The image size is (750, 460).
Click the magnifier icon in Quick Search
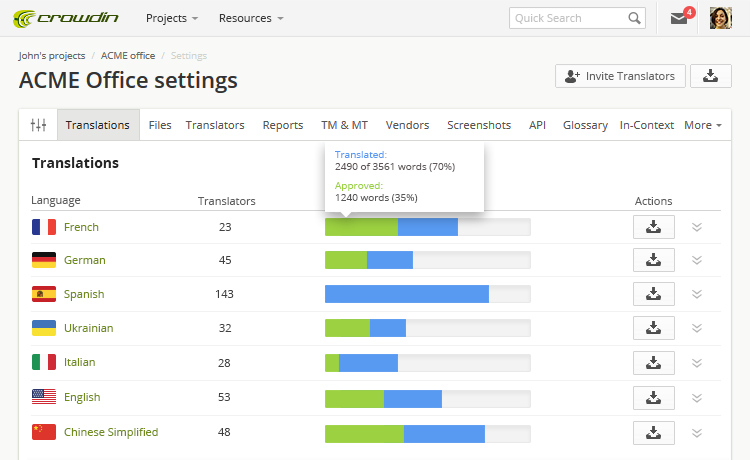634,18
